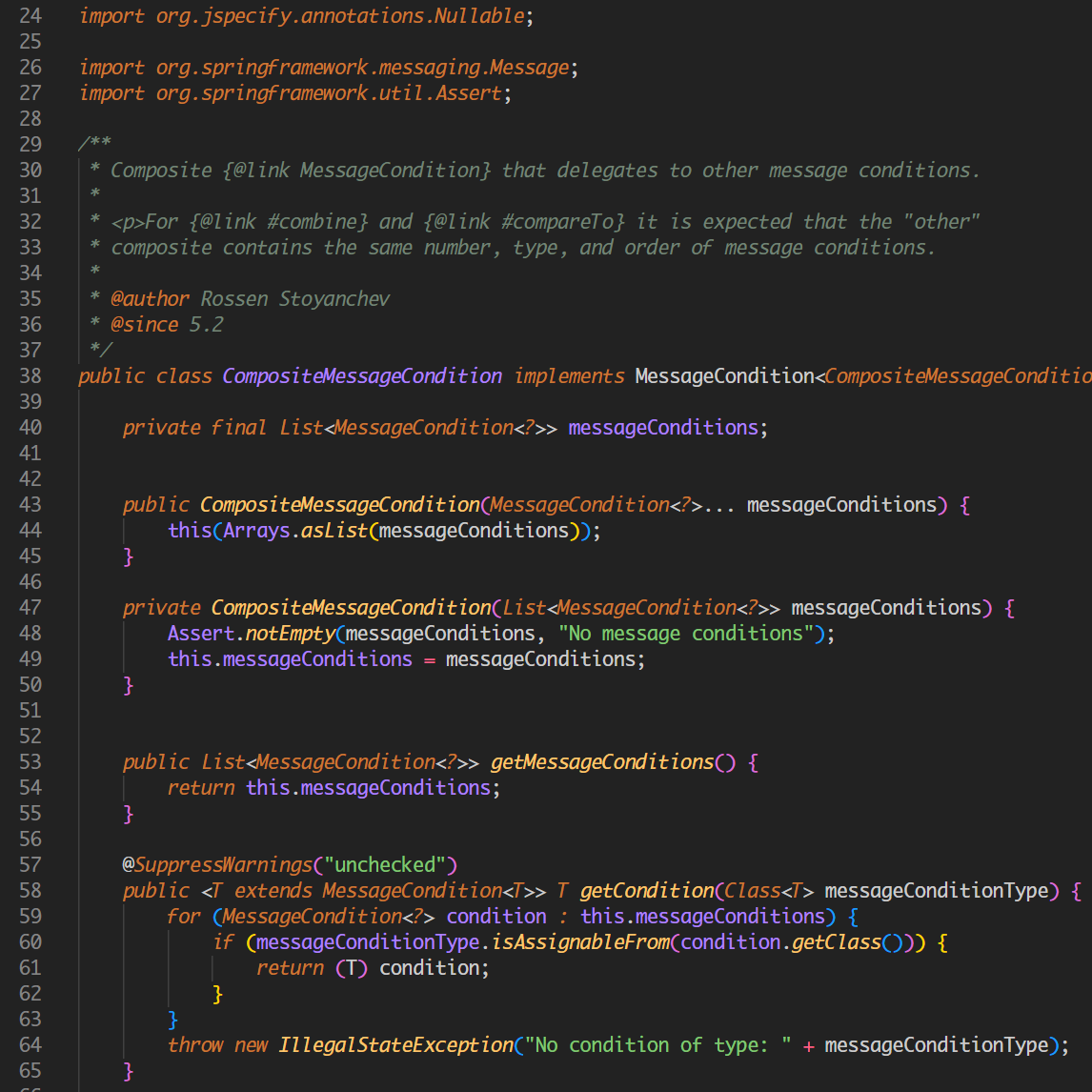Click 'messageConditionType' parameter on line 58
The height and width of the screenshot is (1092, 1092).
tap(937, 891)
